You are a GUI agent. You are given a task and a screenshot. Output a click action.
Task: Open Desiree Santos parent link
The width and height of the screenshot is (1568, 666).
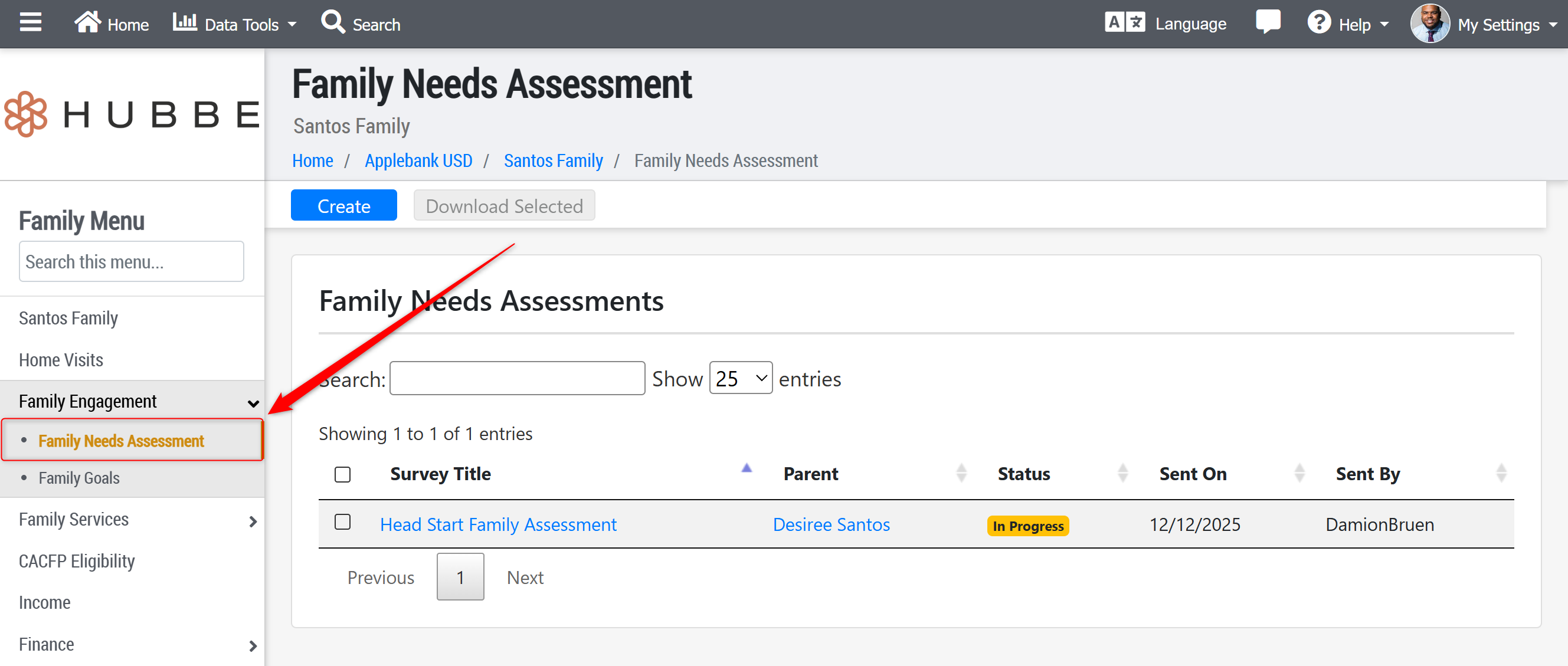tap(831, 524)
